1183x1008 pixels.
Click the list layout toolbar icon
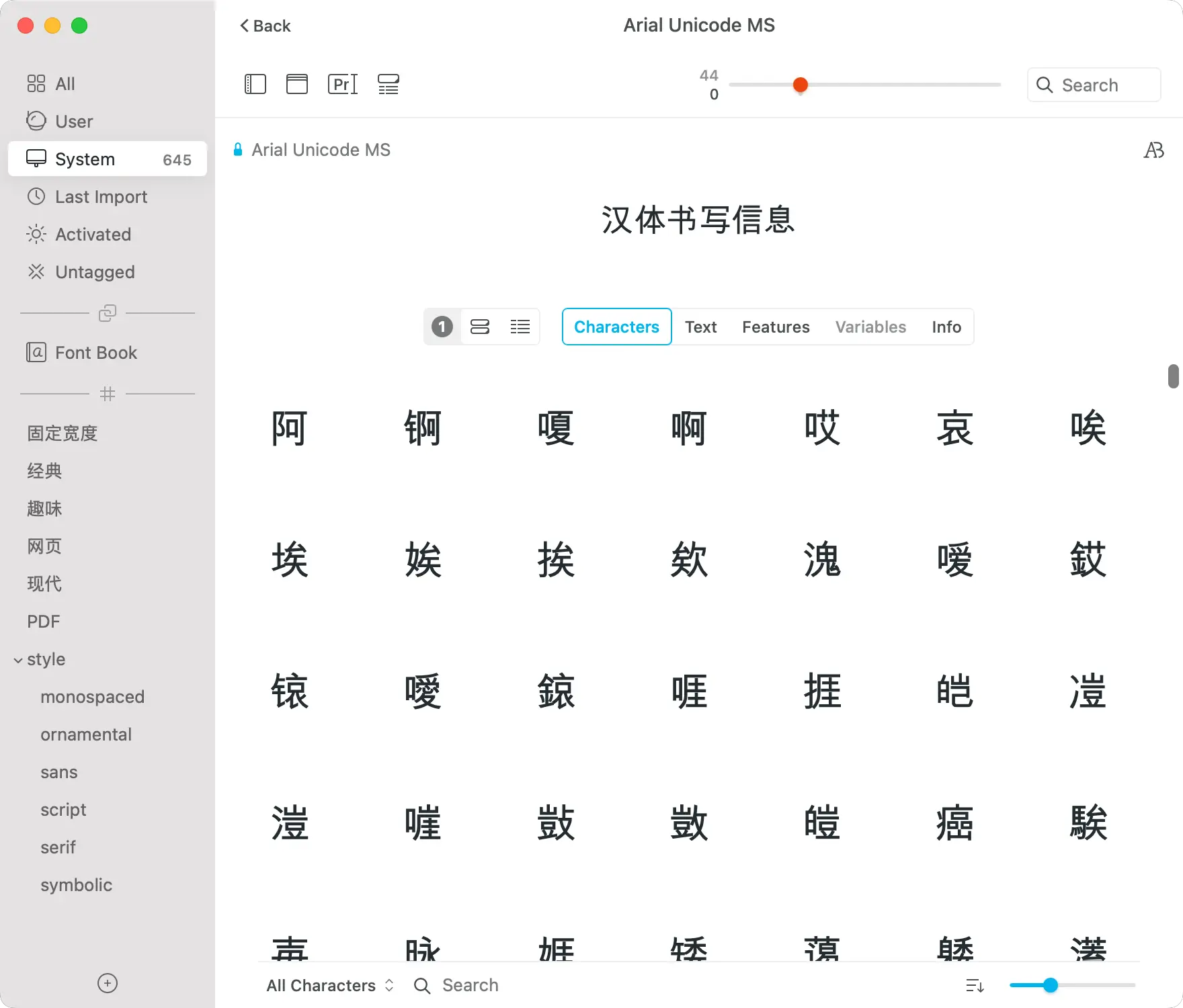tap(388, 84)
